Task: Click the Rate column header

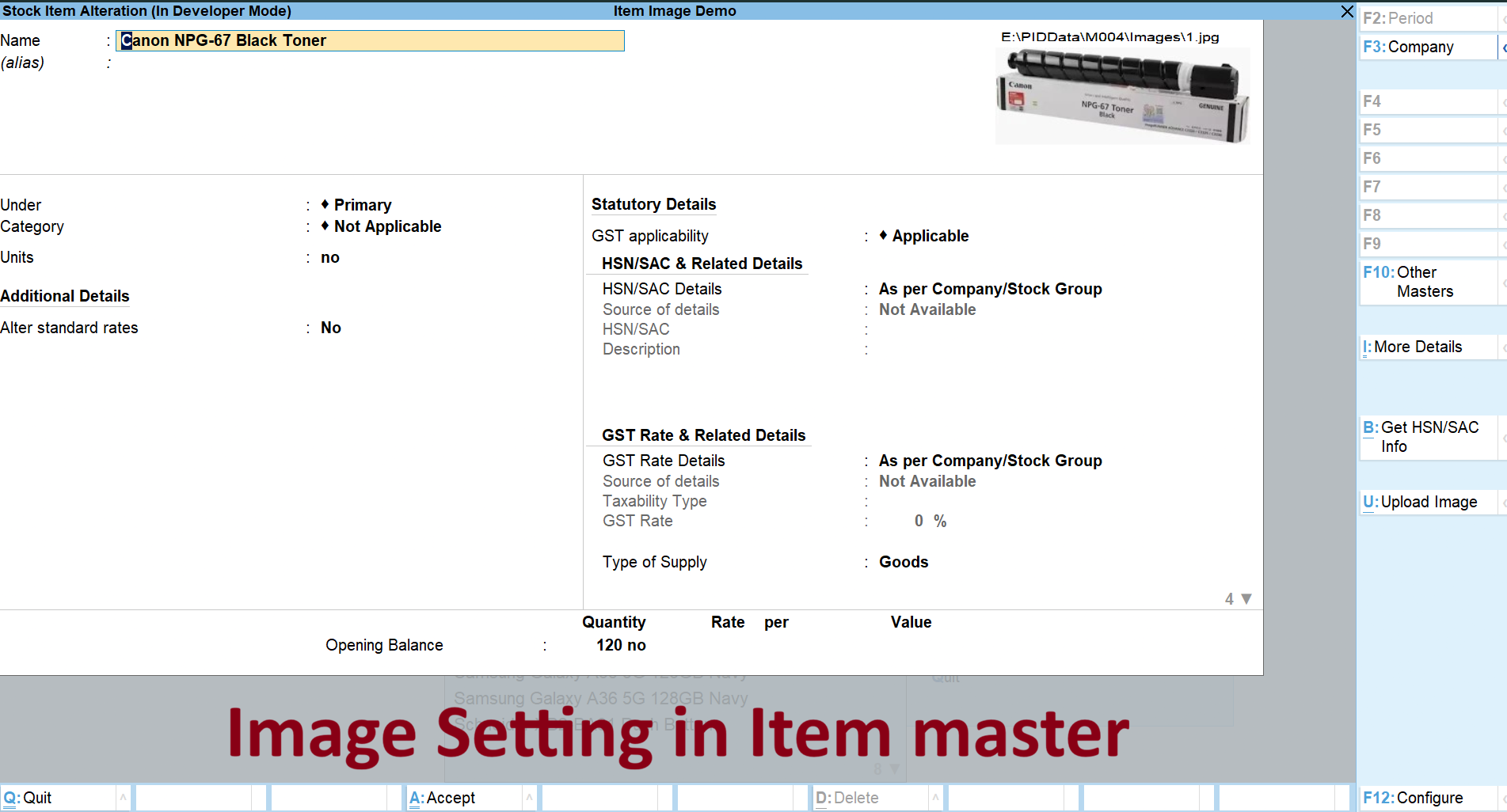Action: (x=728, y=622)
